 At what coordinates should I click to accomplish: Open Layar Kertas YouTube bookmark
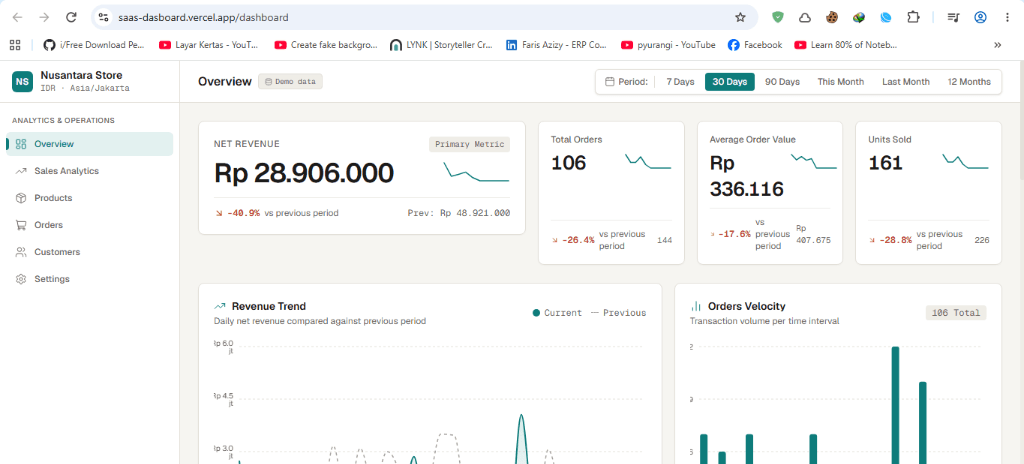pyautogui.click(x=209, y=45)
